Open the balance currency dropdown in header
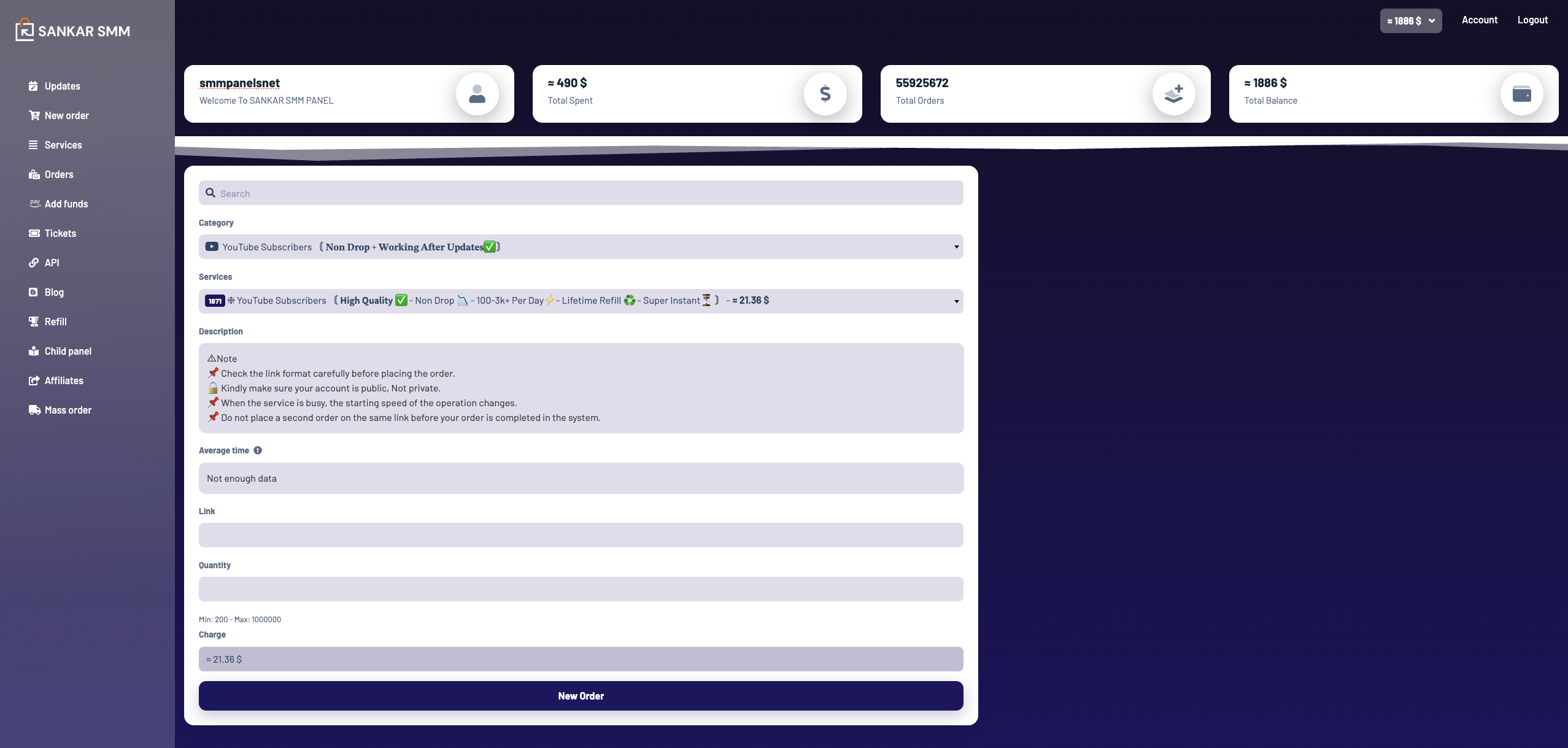Image resolution: width=1568 pixels, height=748 pixels. pyautogui.click(x=1410, y=21)
